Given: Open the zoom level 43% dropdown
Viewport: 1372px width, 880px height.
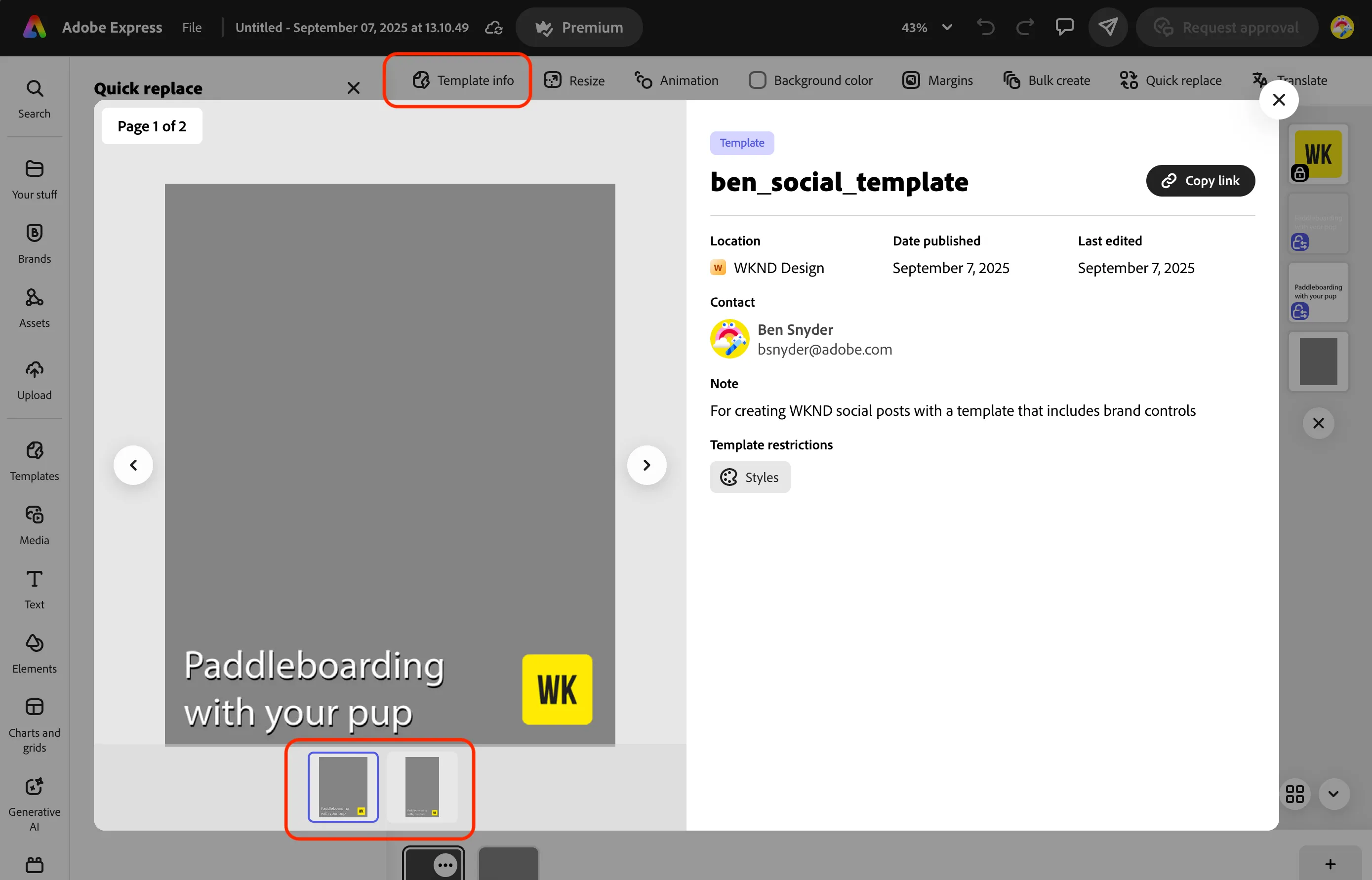Looking at the screenshot, I should 927,28.
